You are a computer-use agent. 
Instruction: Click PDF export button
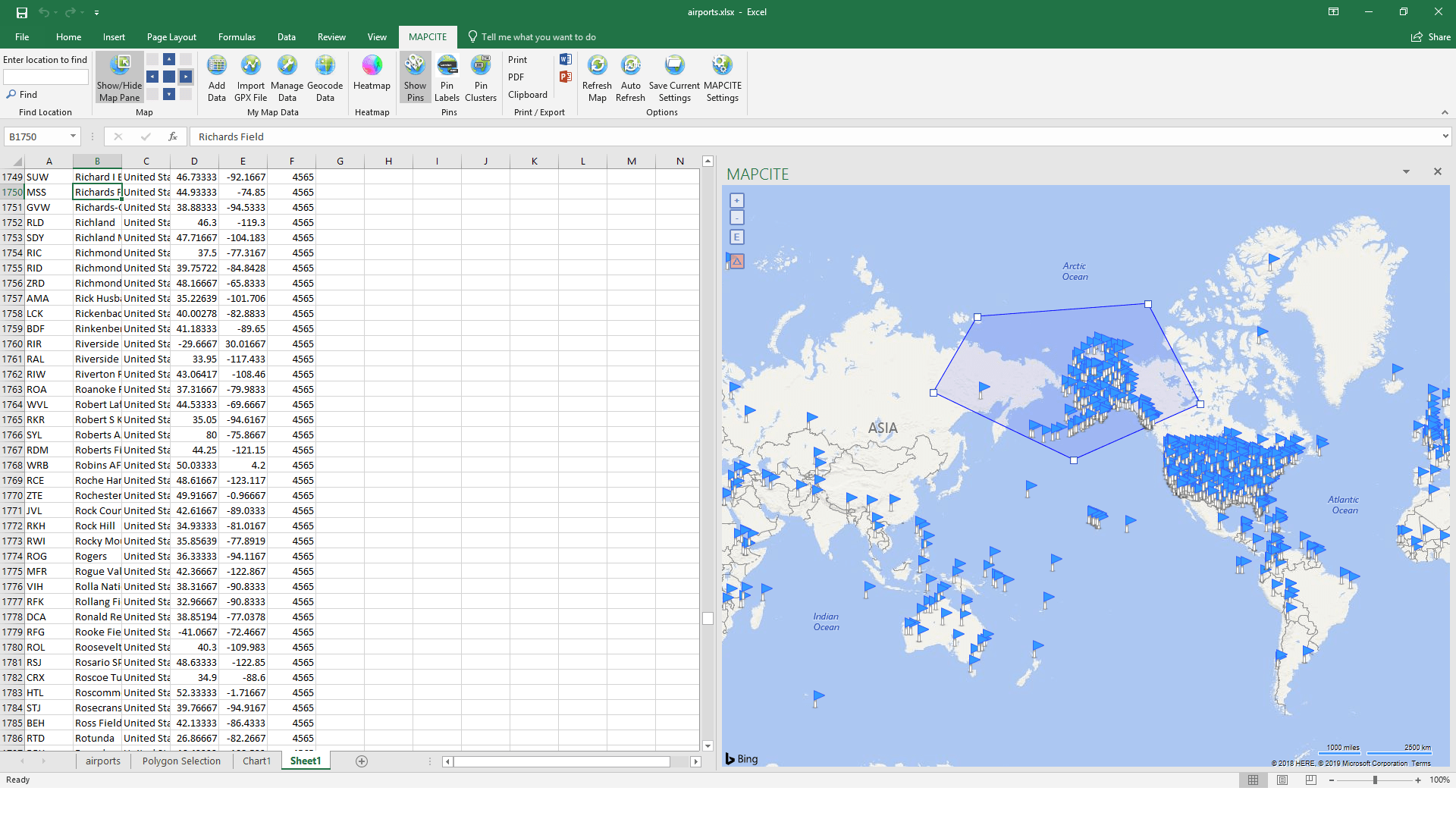516,77
